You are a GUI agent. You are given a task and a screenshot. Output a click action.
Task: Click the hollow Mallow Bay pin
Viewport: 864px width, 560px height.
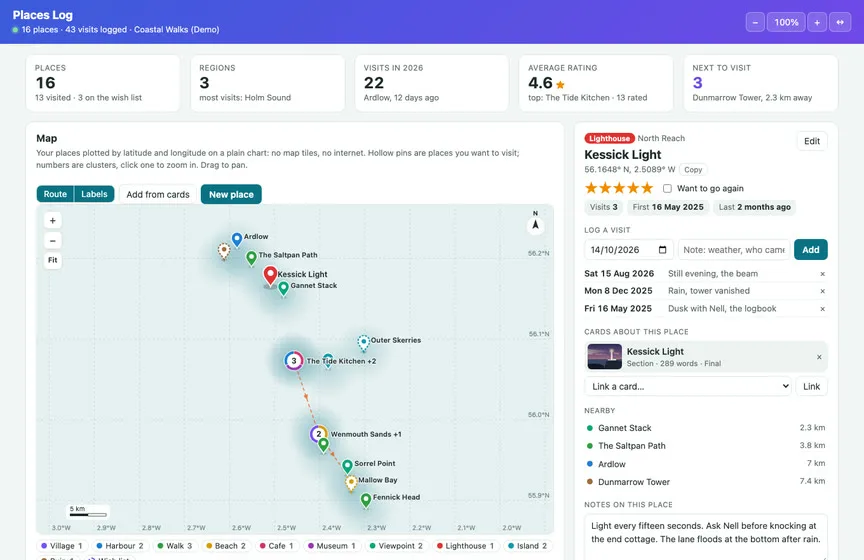tap(351, 483)
